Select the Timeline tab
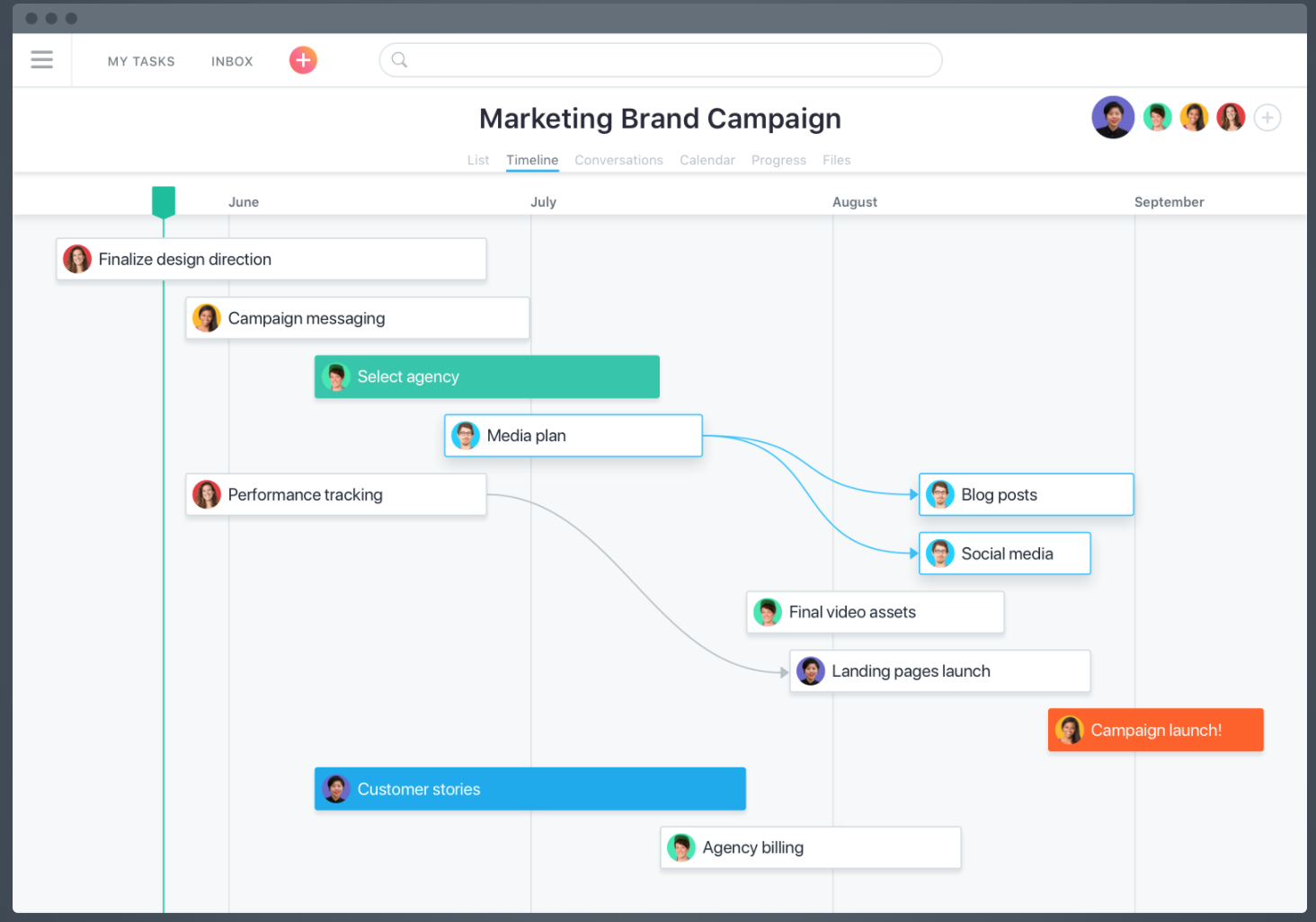 point(532,160)
